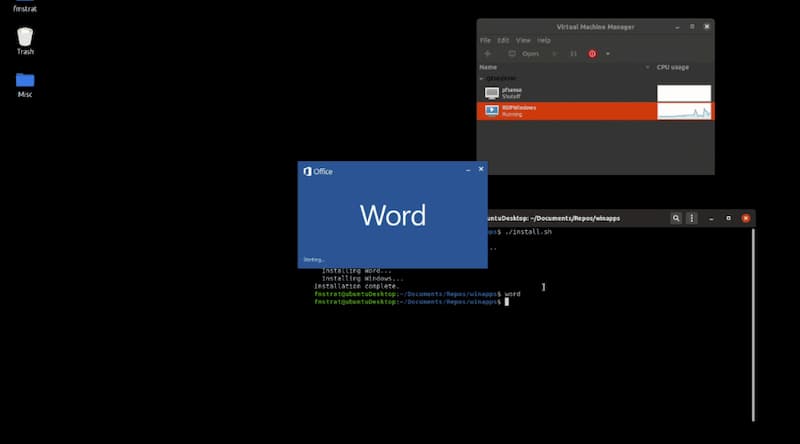
Task: Minimize the Word splash screen
Action: point(468,170)
